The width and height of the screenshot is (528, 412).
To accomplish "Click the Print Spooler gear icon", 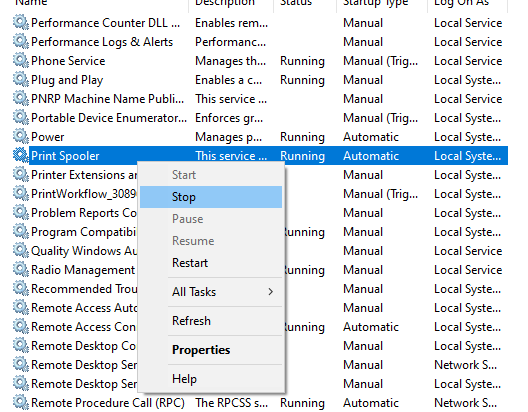I will click(x=21, y=156).
